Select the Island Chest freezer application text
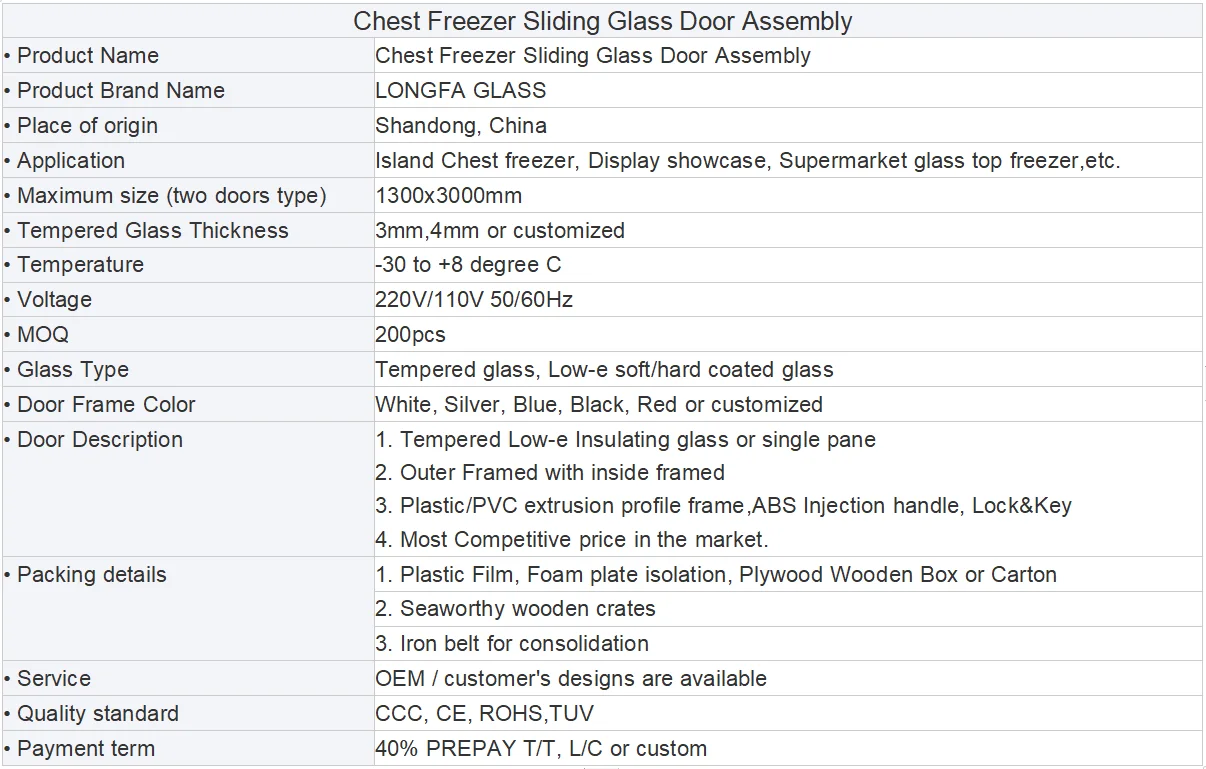The height and width of the screenshot is (769, 1206). (747, 160)
